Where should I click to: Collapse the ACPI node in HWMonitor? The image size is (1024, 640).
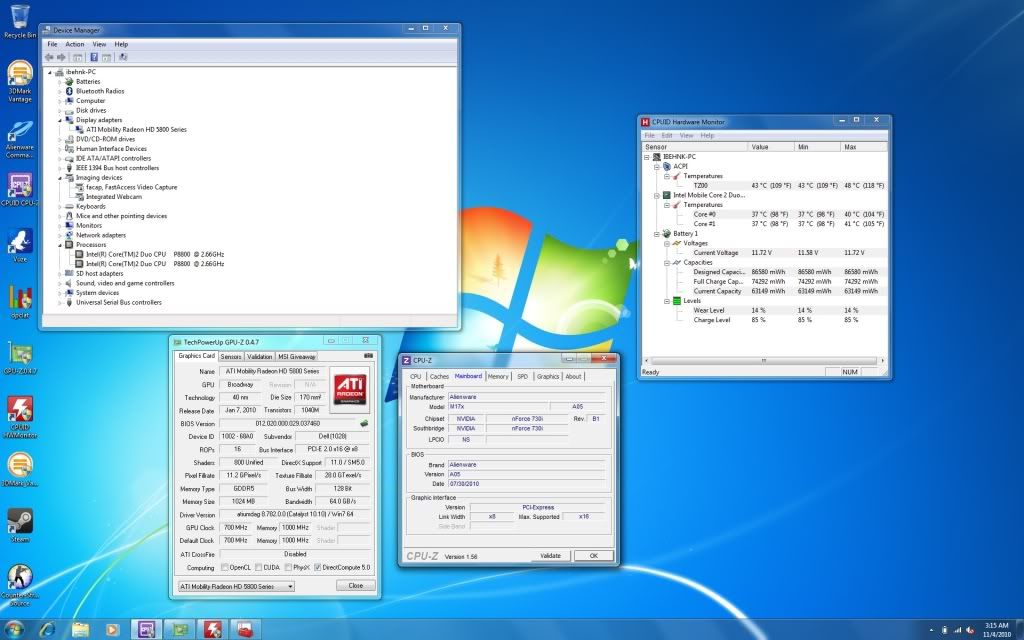click(x=657, y=167)
